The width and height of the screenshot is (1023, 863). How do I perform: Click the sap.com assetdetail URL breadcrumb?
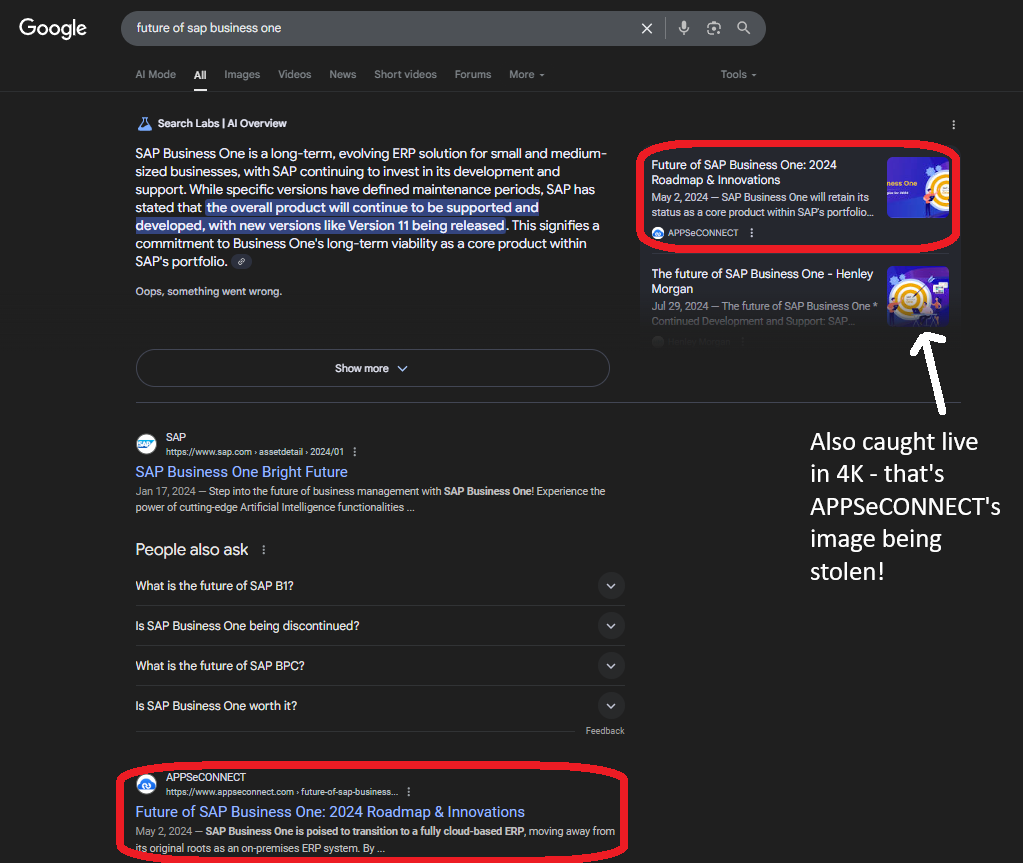(x=254, y=451)
